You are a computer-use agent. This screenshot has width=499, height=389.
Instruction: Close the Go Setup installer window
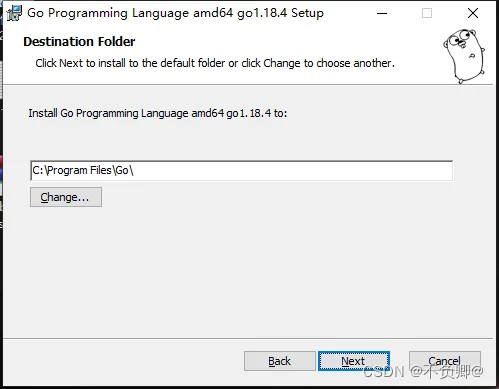[x=473, y=13]
